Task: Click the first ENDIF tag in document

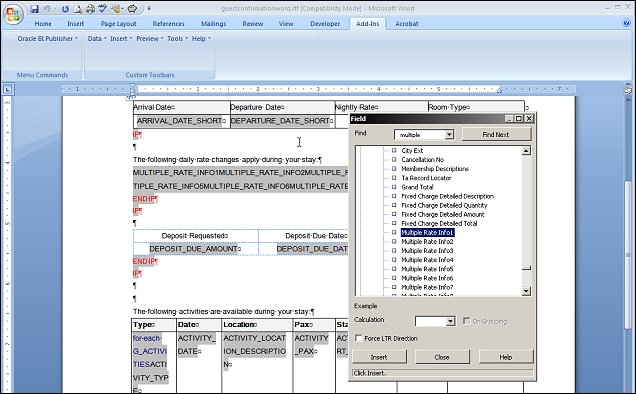Action: (x=145, y=199)
